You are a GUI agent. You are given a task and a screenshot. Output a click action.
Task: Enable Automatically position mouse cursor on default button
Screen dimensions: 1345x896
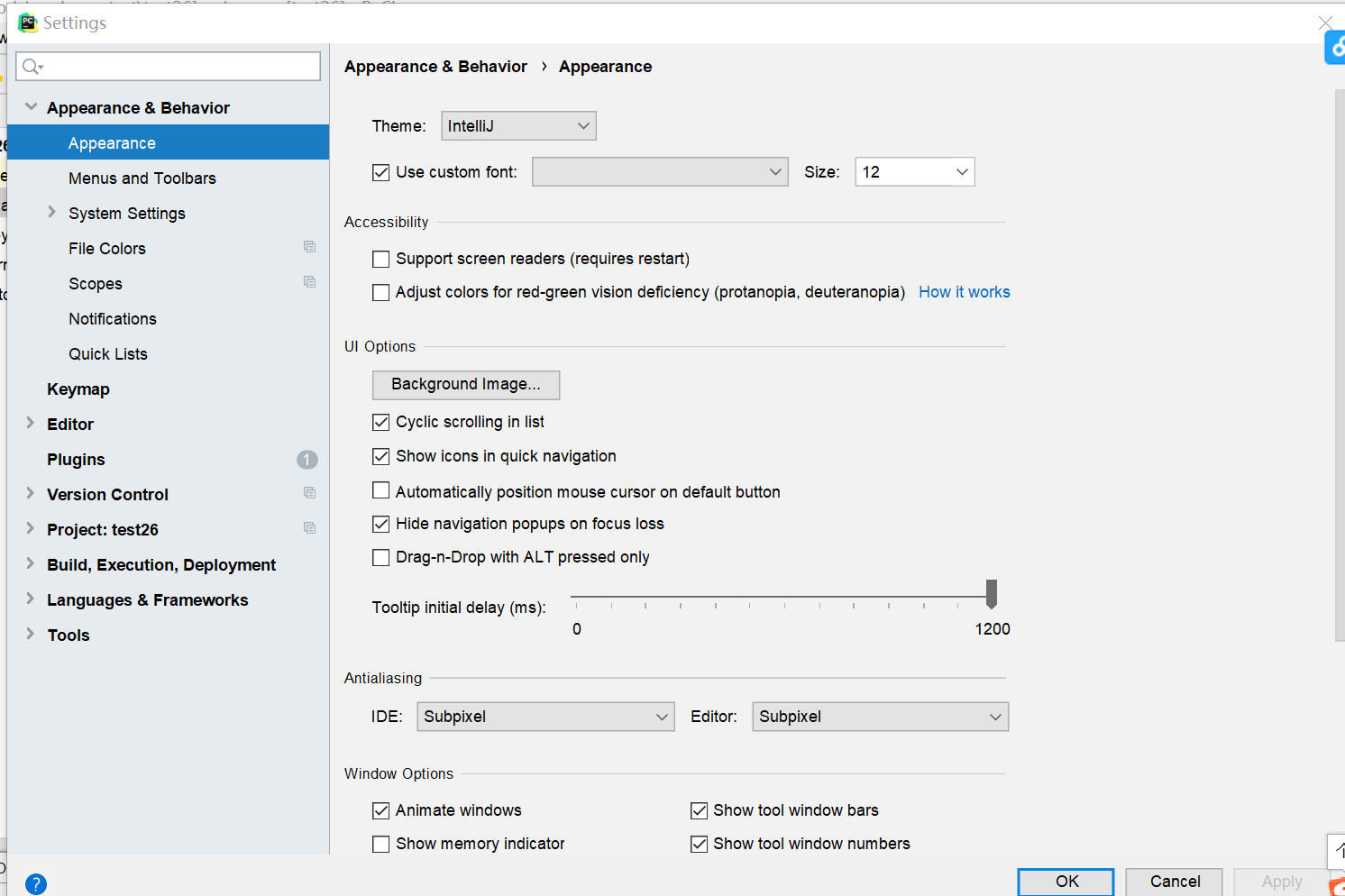click(x=381, y=490)
